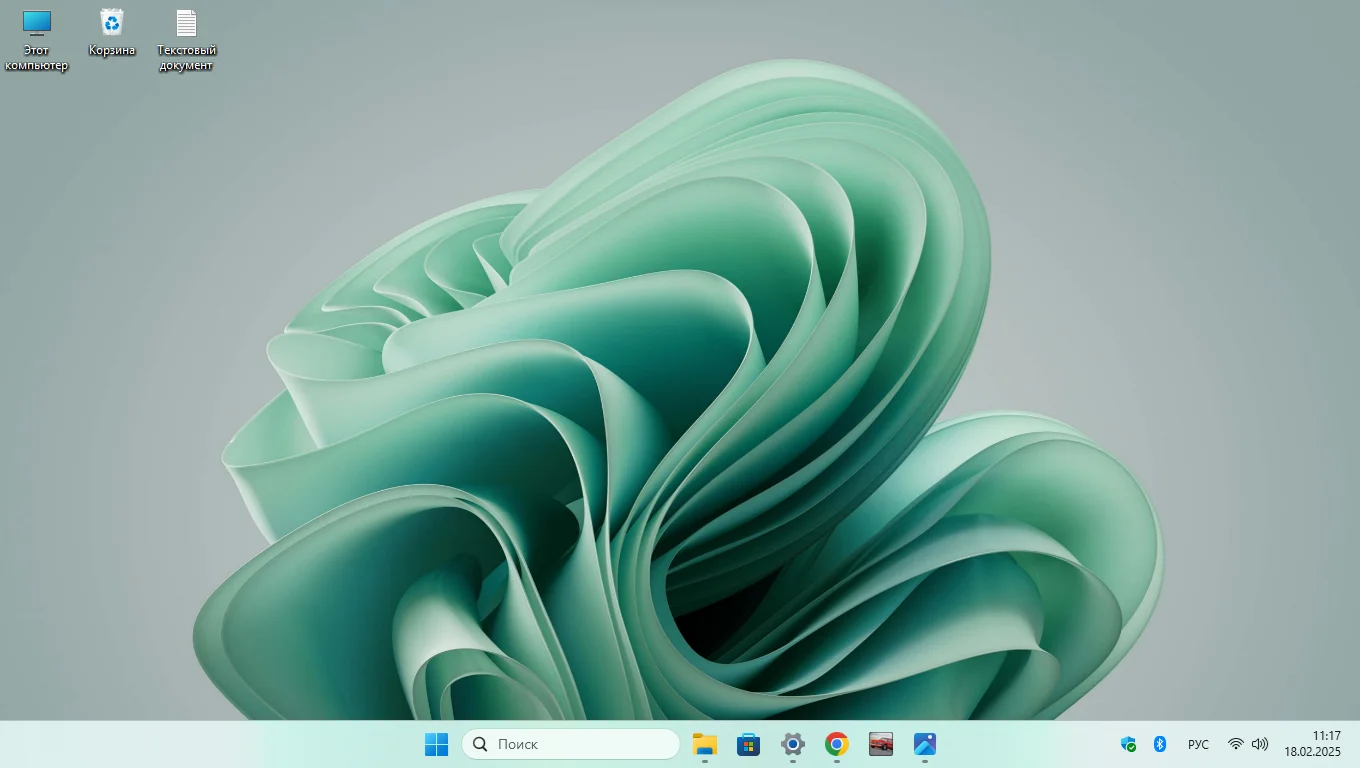
Task: Switch to Google Chrome in the taskbar
Action: pos(837,744)
